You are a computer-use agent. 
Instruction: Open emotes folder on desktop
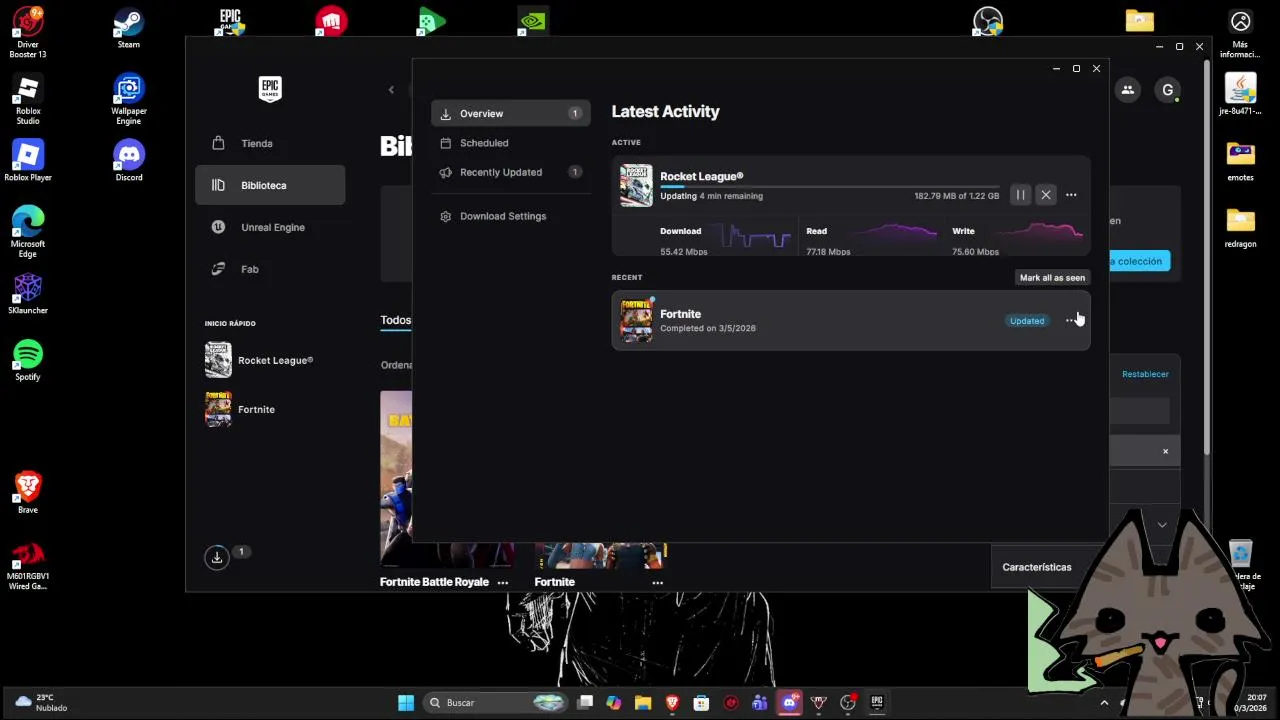(x=1240, y=162)
